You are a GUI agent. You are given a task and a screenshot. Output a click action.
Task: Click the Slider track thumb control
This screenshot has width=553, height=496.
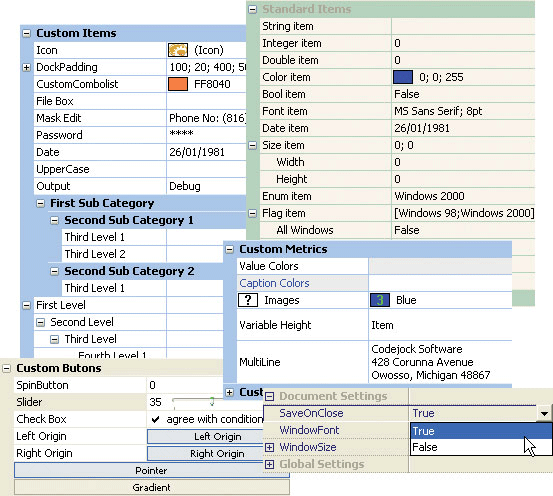[x=212, y=401]
